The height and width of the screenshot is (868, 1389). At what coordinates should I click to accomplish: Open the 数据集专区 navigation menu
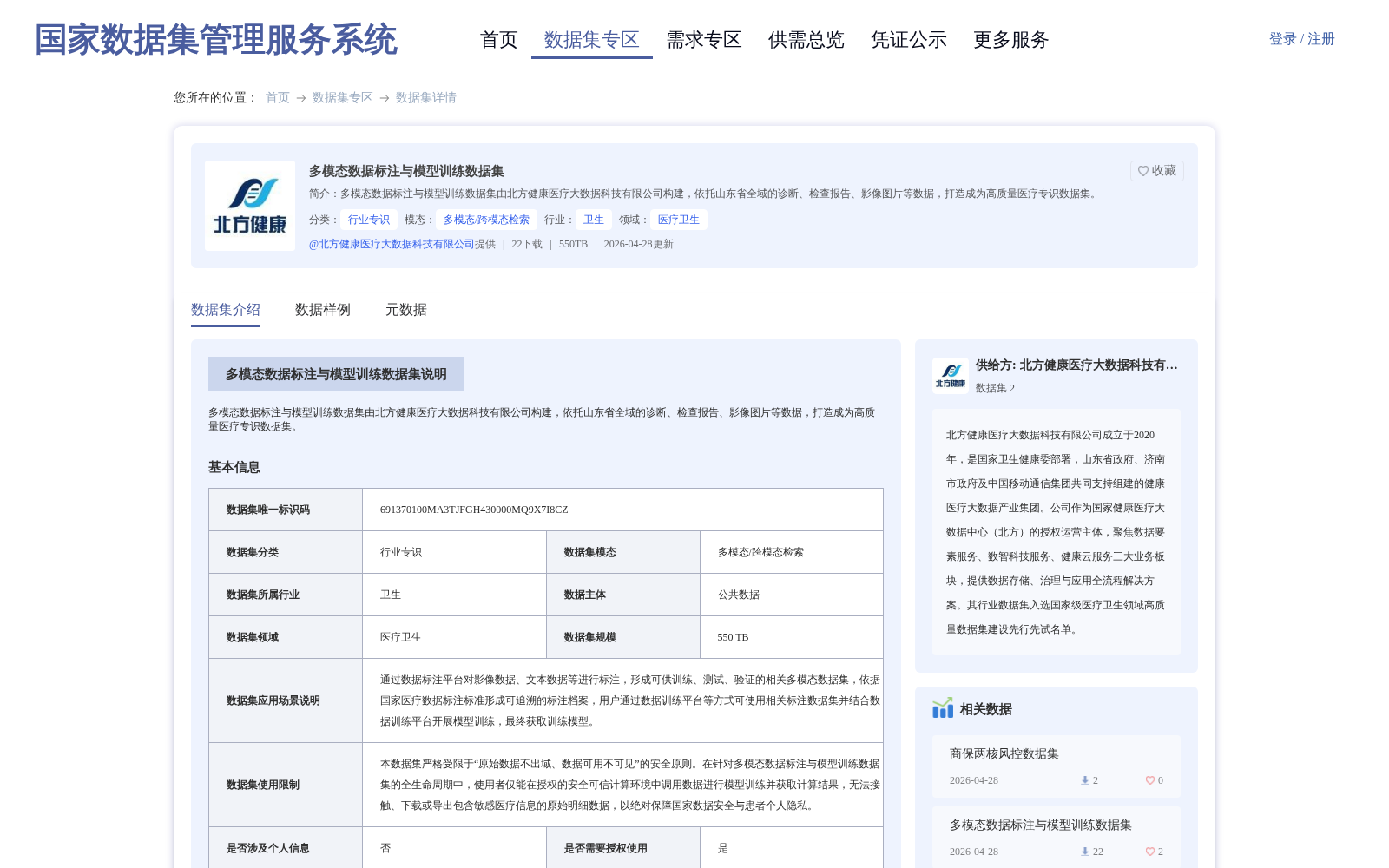pyautogui.click(x=592, y=40)
